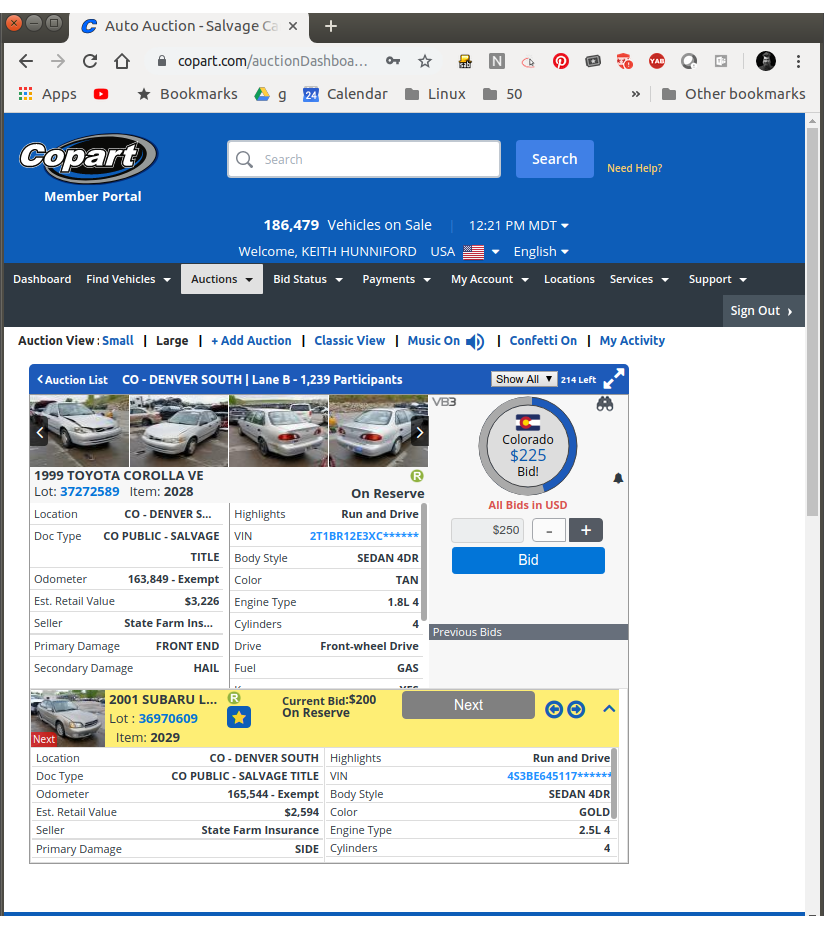Bookmark this page with the star icon
The image size is (824, 929).
[x=425, y=61]
